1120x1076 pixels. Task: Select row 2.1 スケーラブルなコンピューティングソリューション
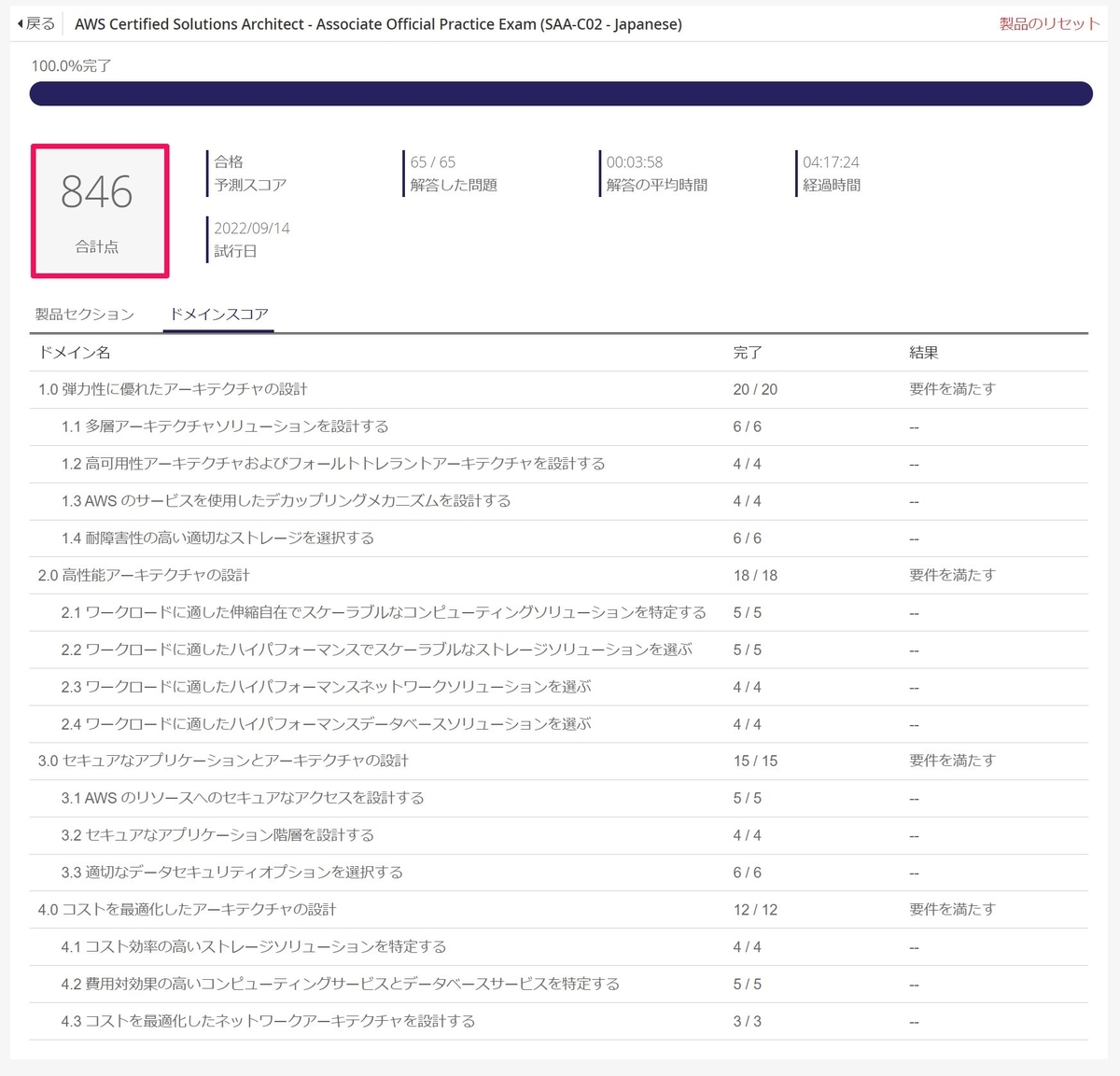coord(559,612)
